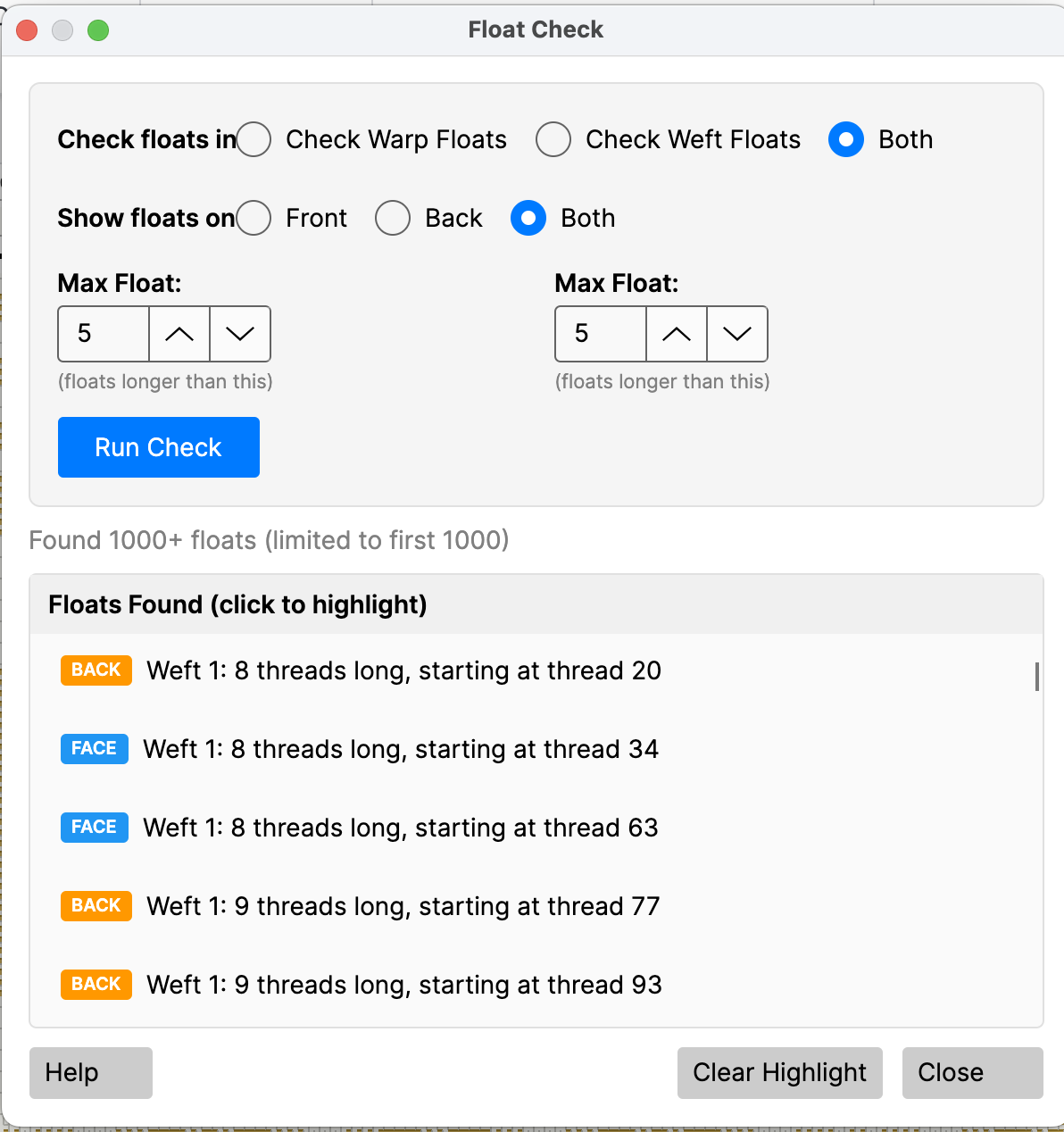Screen dimensions: 1064x1132
Task: Decrease right Max Float value
Action: 737,334
